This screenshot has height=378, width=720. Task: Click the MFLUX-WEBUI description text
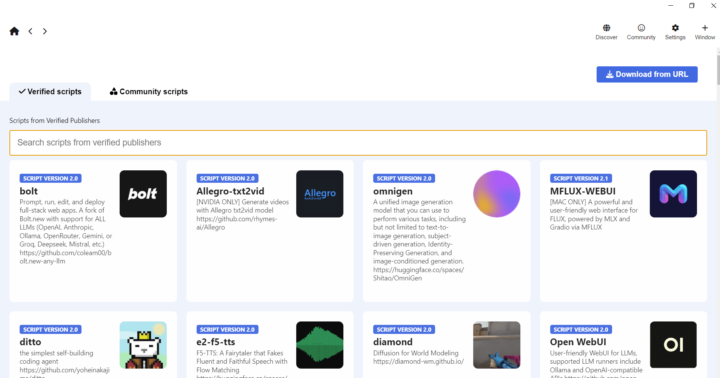click(x=594, y=214)
